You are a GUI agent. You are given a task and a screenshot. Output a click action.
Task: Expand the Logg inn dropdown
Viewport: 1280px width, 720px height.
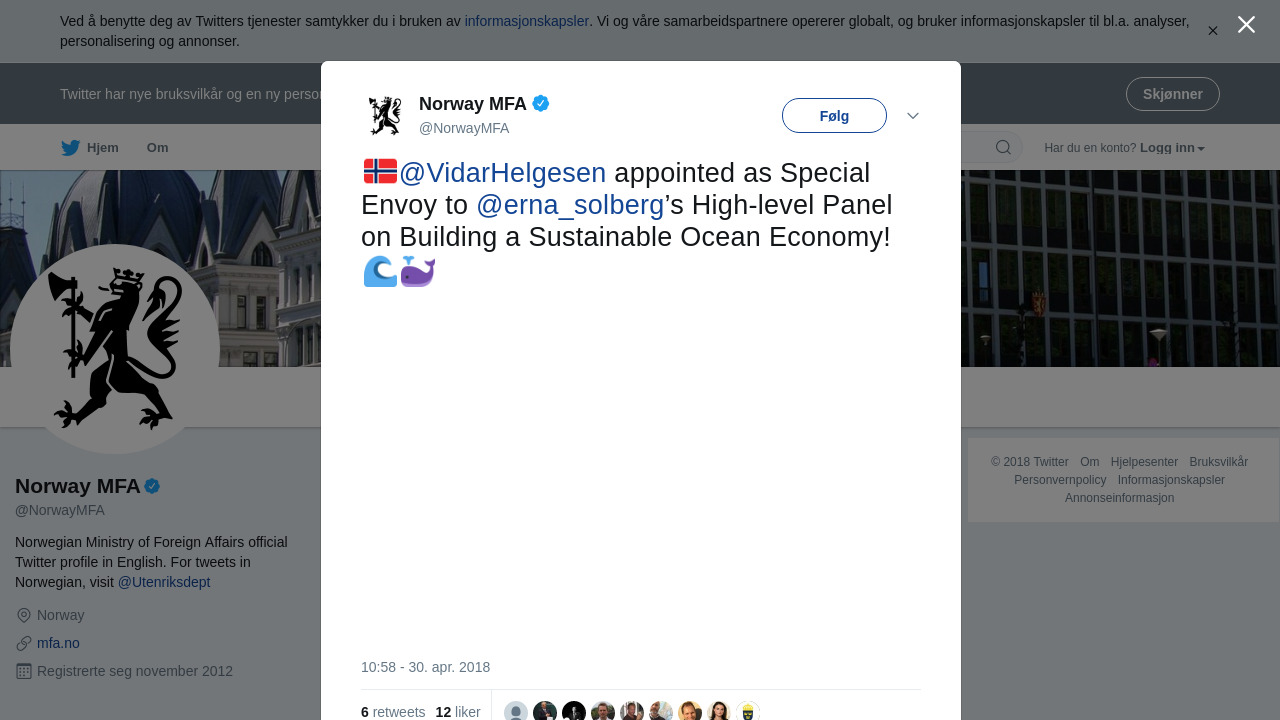[x=1172, y=148]
